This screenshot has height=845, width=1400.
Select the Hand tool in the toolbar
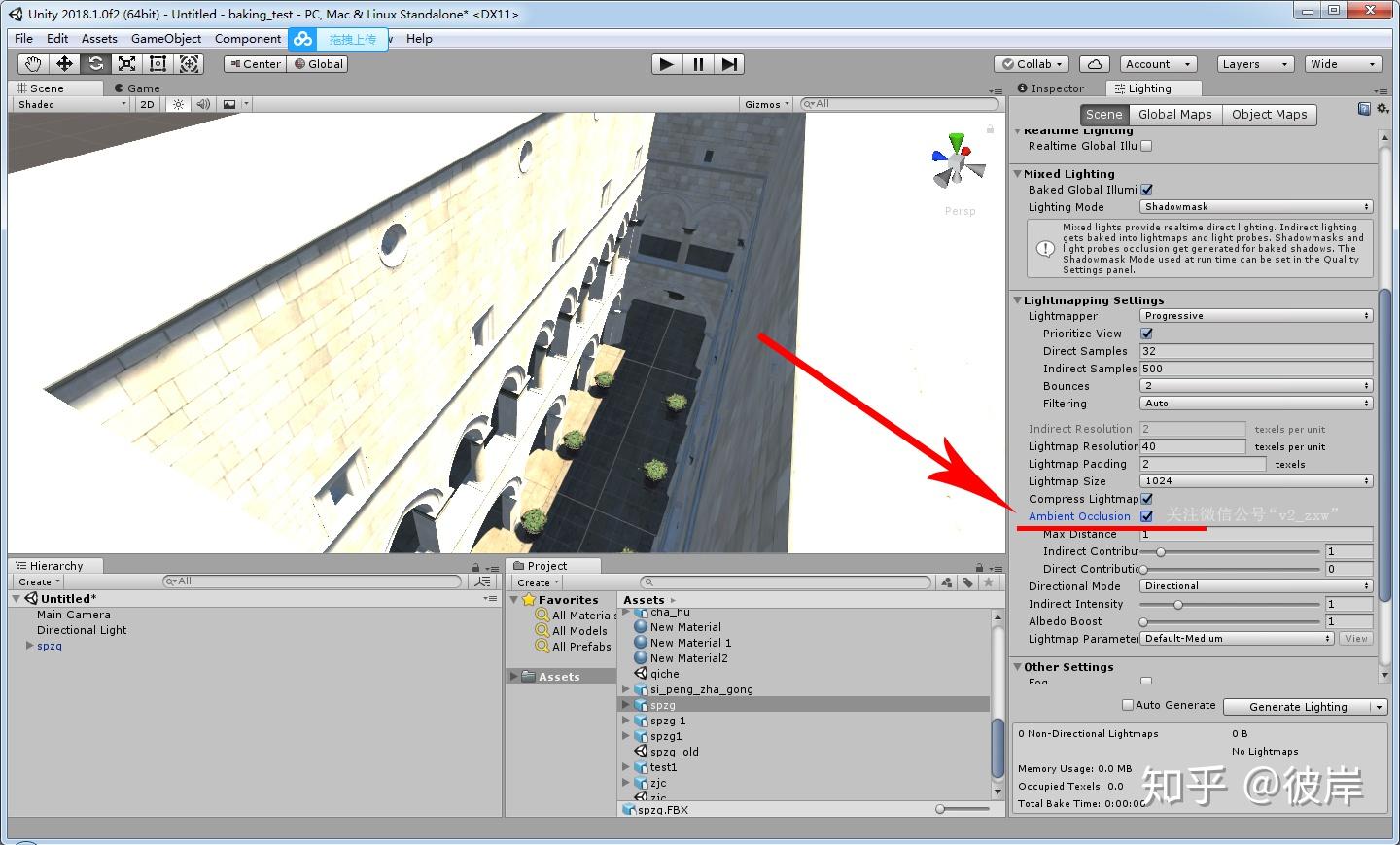point(32,63)
